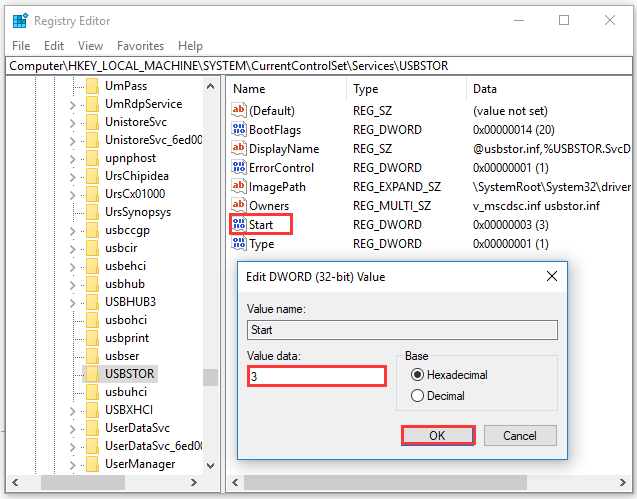Viewport: 637px width, 499px height.
Task: Click the usbprint folder icon
Action: [92, 338]
